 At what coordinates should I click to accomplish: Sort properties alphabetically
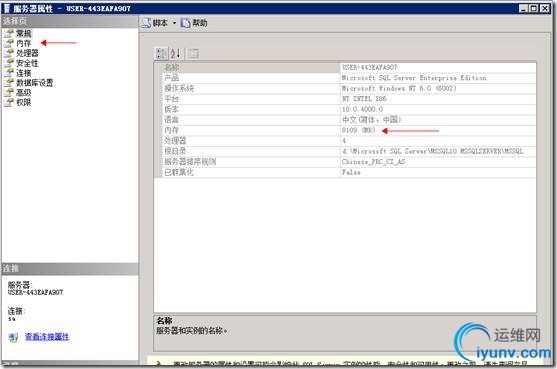(175, 54)
